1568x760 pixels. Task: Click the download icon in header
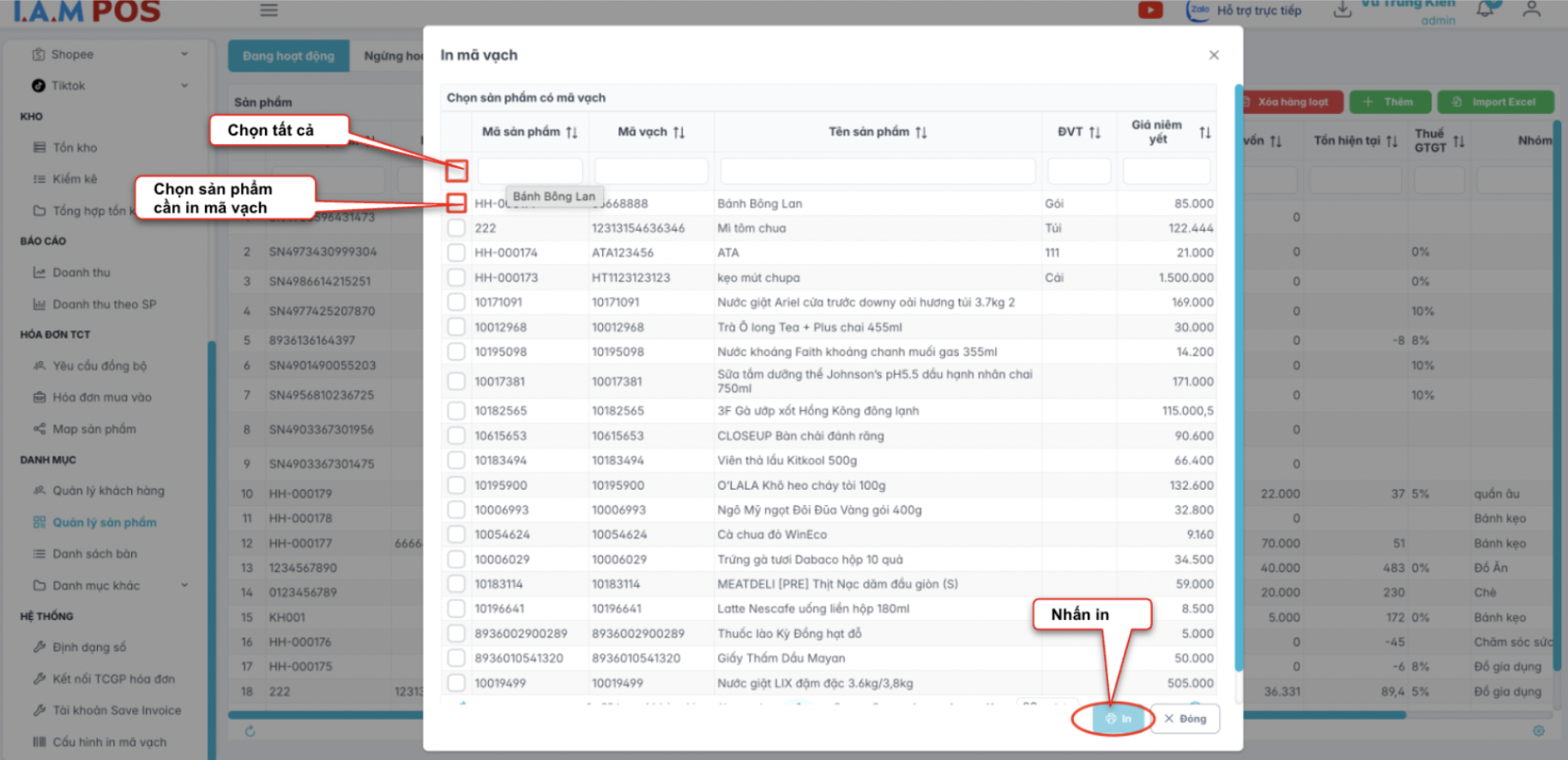coord(1342,10)
